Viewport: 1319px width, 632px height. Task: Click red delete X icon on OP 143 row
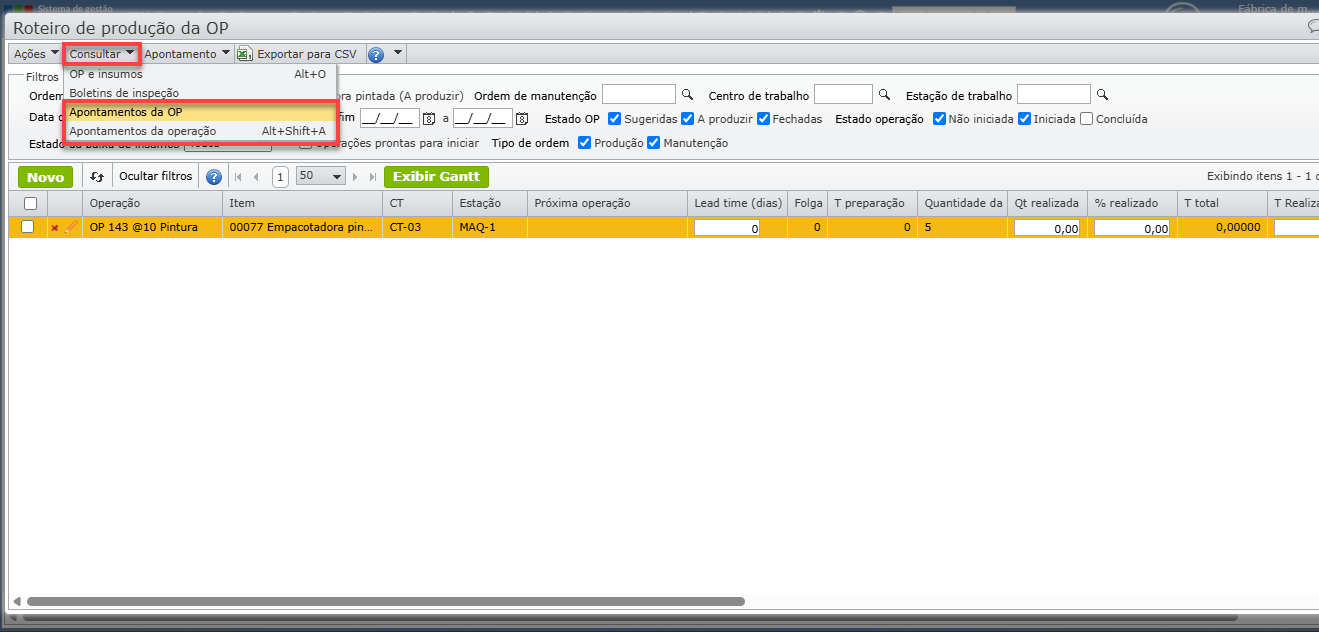(55, 228)
